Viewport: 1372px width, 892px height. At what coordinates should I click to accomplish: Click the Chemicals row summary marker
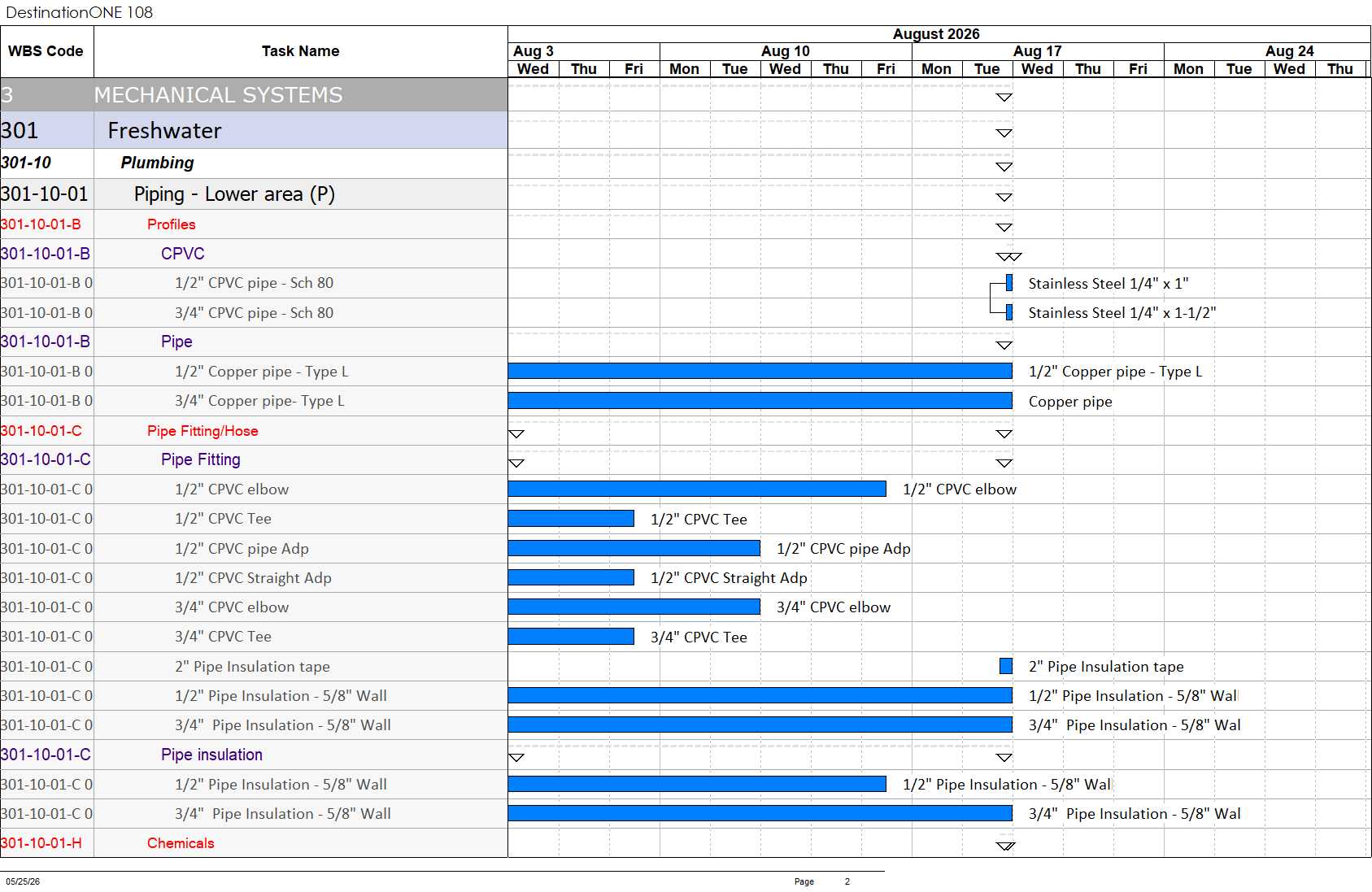pos(1006,846)
